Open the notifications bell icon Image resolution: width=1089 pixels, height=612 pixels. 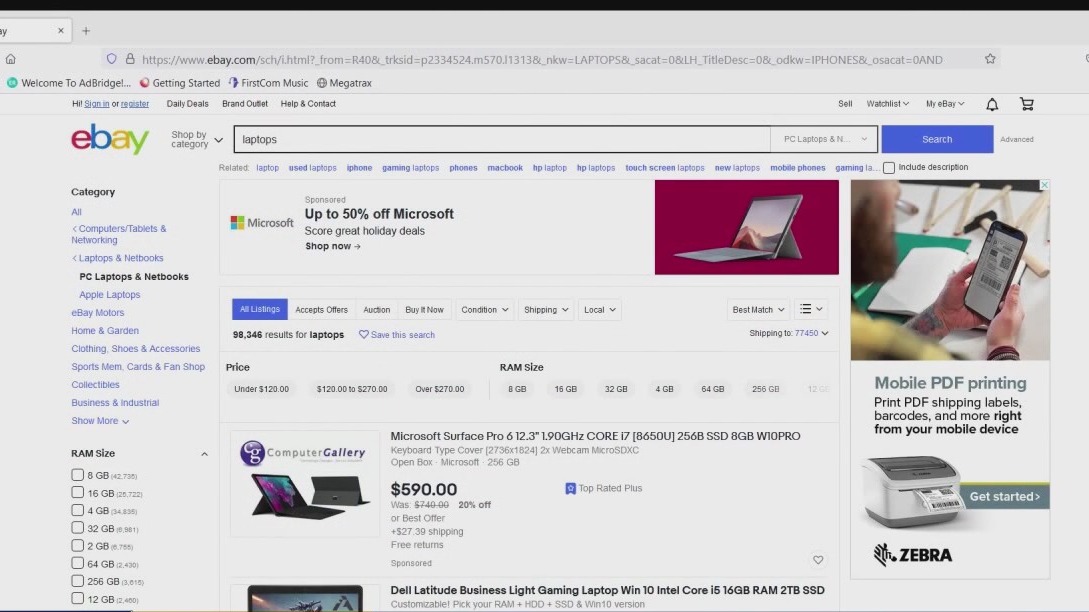(992, 104)
